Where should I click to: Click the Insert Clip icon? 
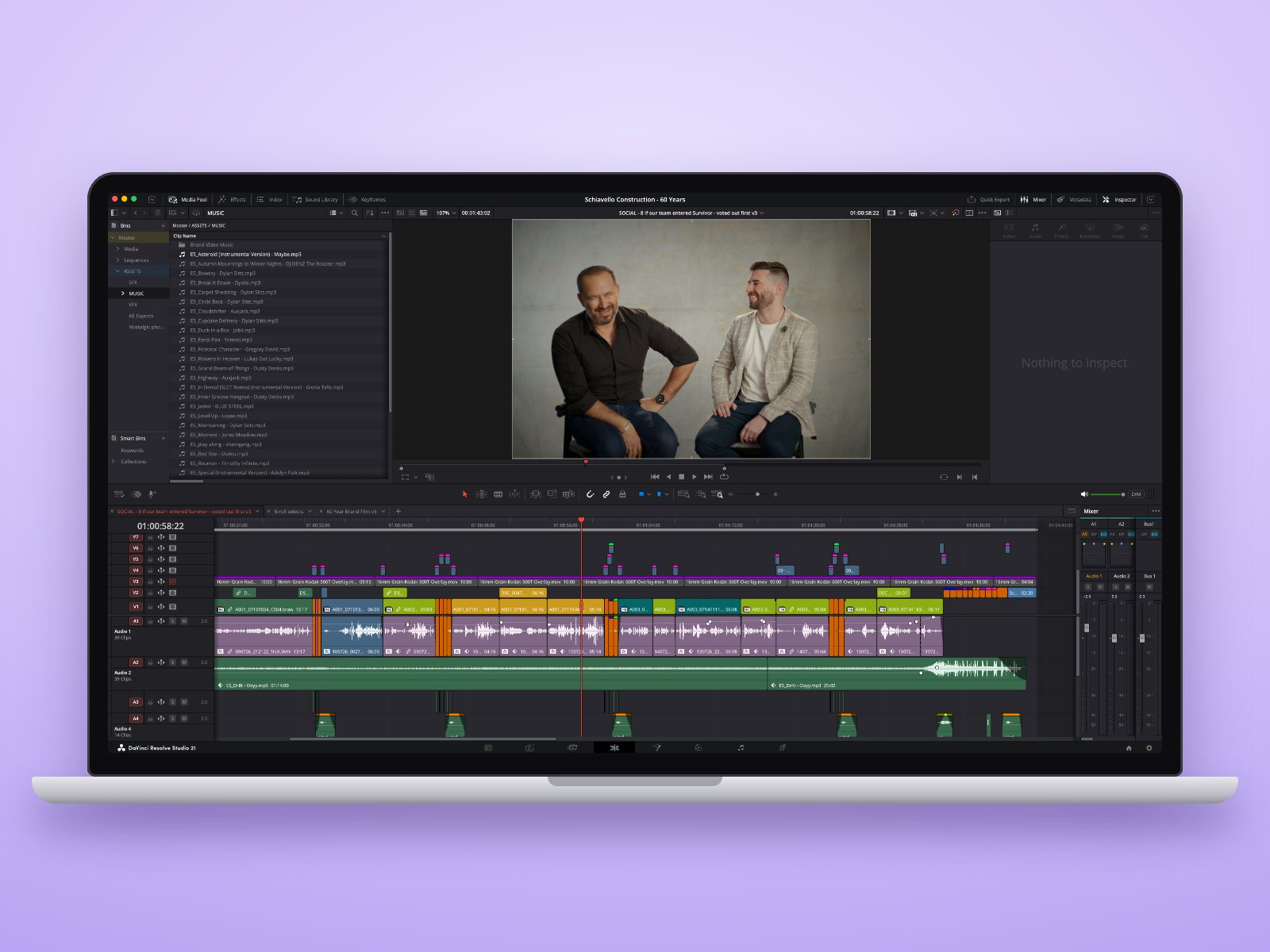(536, 494)
